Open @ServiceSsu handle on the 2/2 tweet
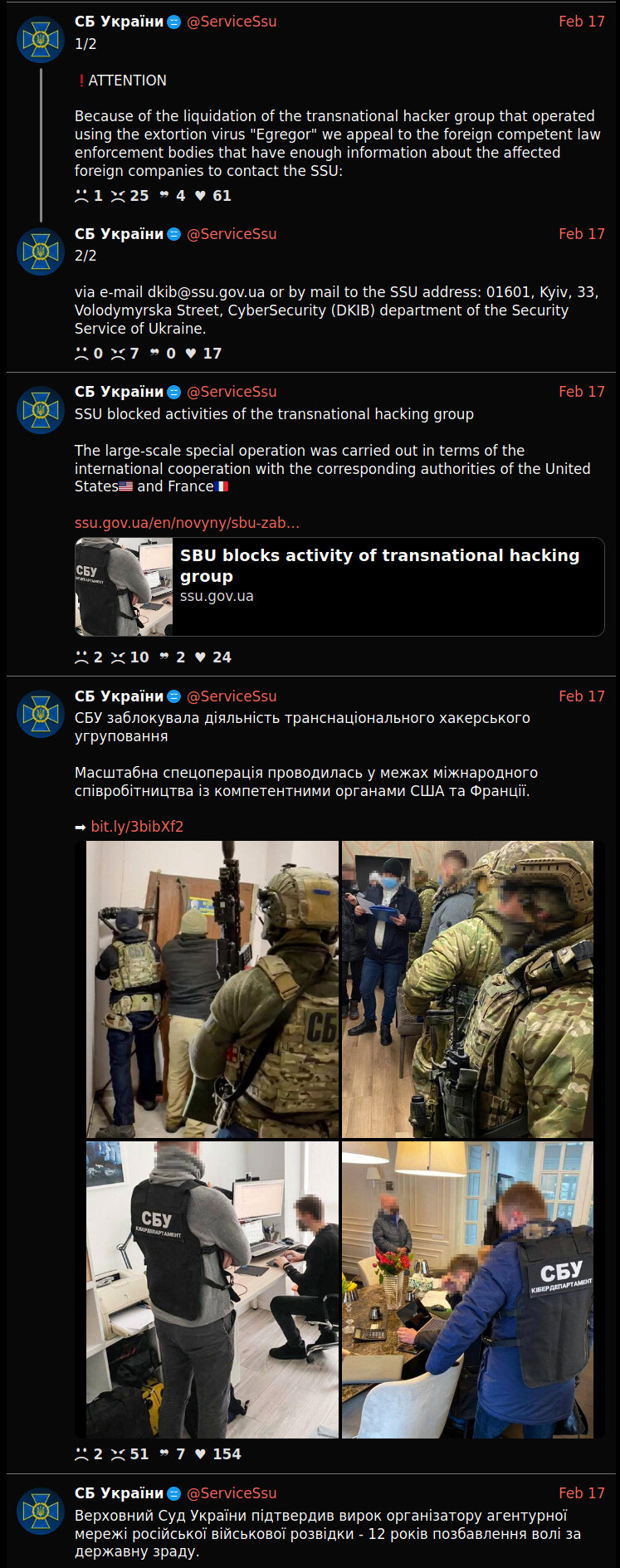The height and width of the screenshot is (1568, 620). (x=232, y=234)
